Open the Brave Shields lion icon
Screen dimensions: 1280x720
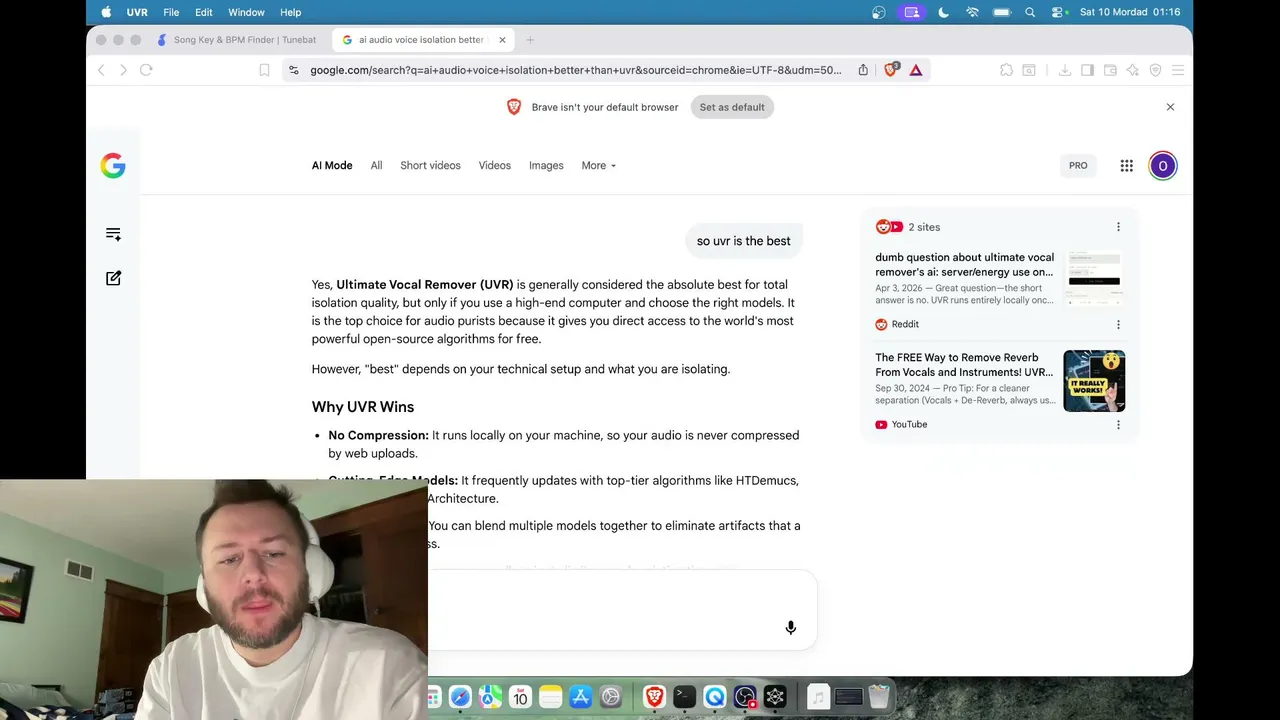pyautogui.click(x=891, y=70)
